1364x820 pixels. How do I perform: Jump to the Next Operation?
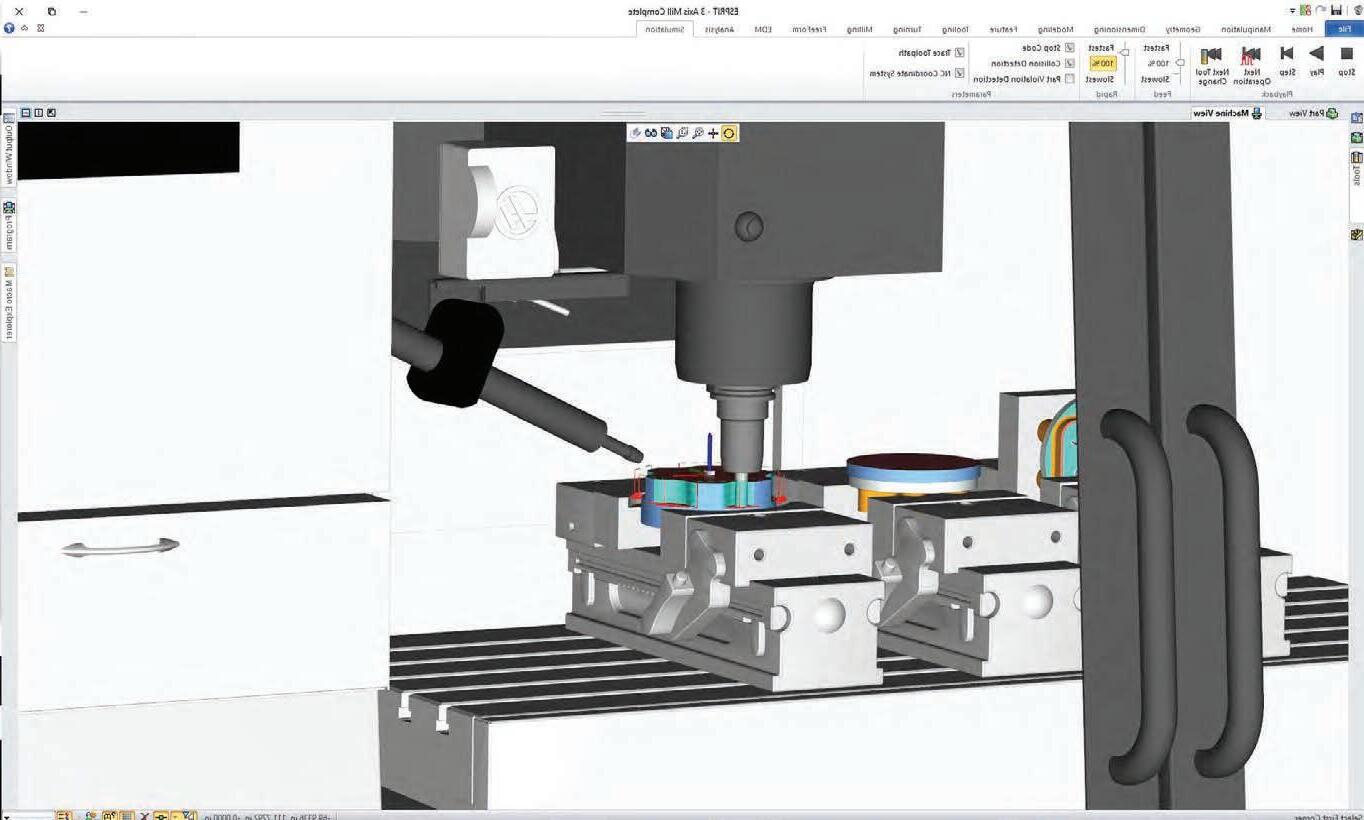[x=1251, y=64]
